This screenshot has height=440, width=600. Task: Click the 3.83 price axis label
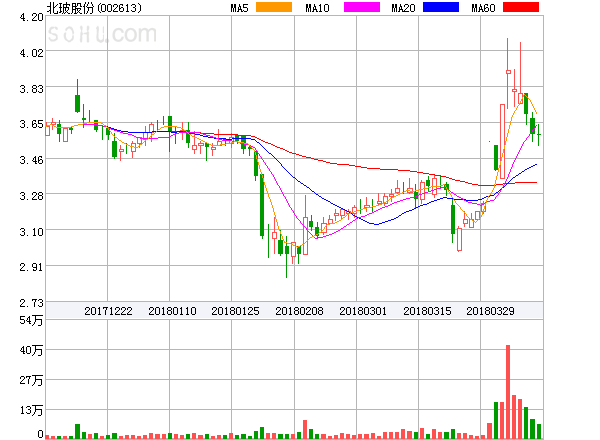click(31, 89)
